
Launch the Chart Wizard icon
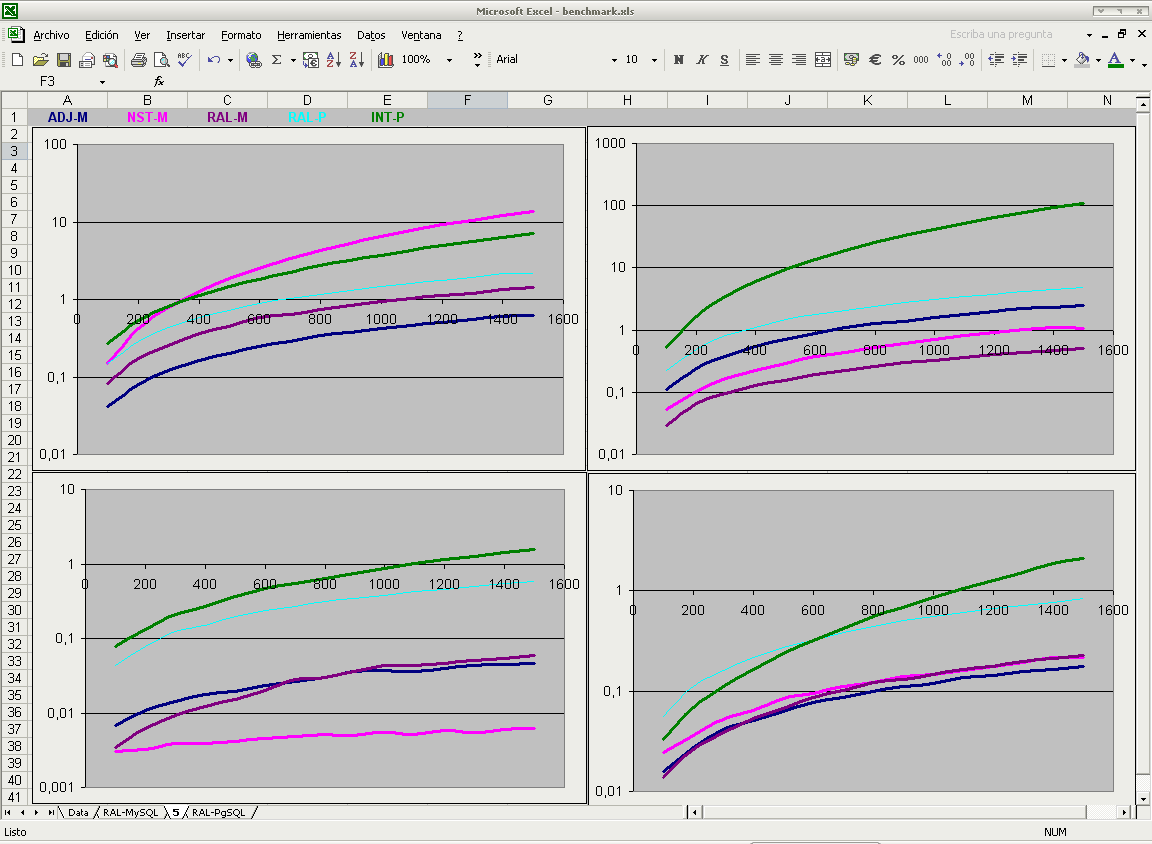click(386, 59)
